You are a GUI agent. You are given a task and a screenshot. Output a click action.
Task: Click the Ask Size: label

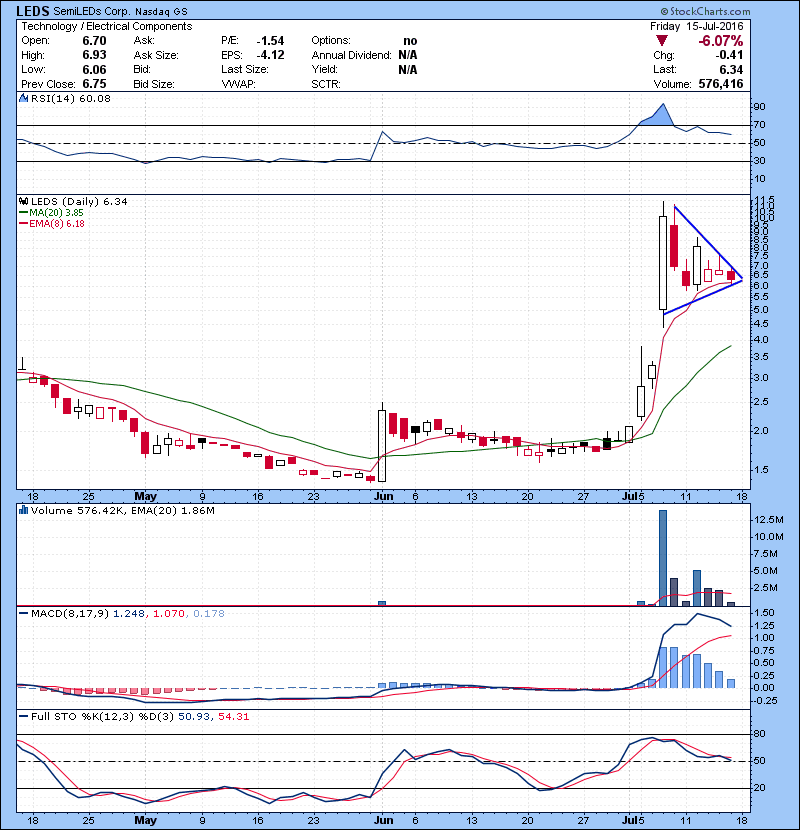point(156,55)
